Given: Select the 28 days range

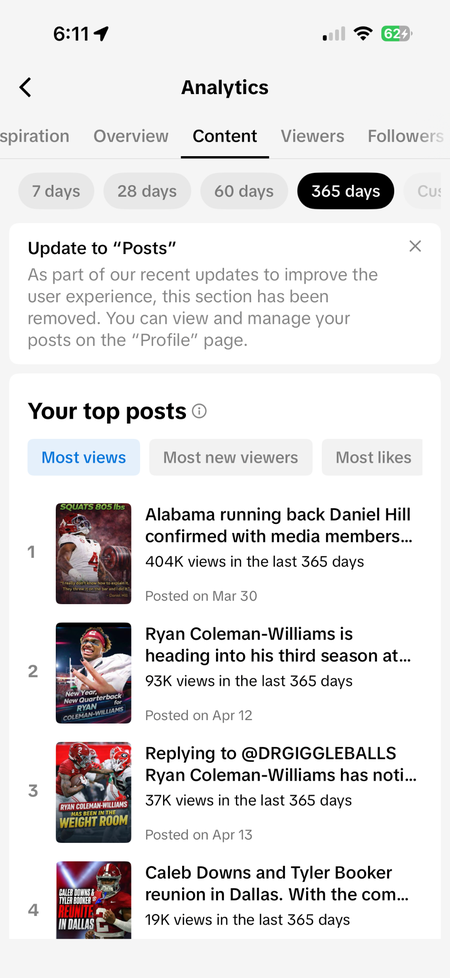Looking at the screenshot, I should pos(147,191).
